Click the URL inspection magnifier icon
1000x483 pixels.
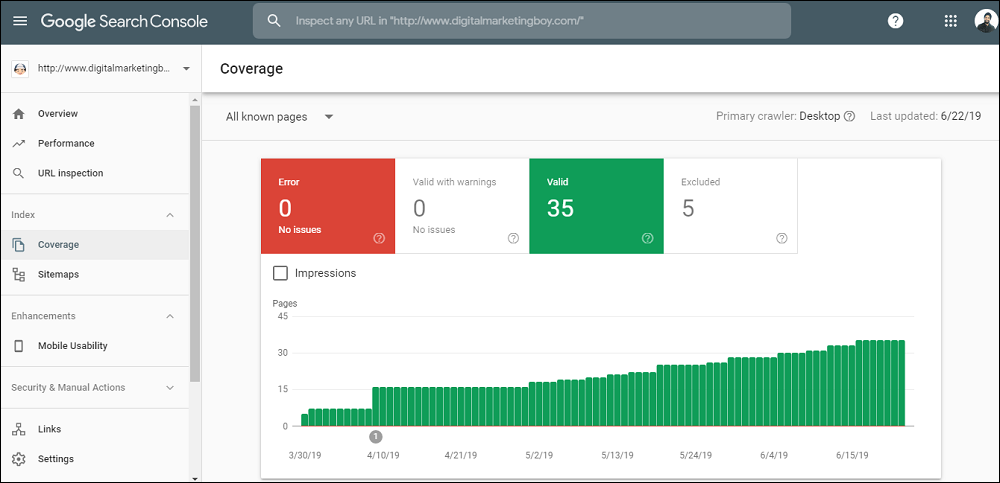(18, 174)
